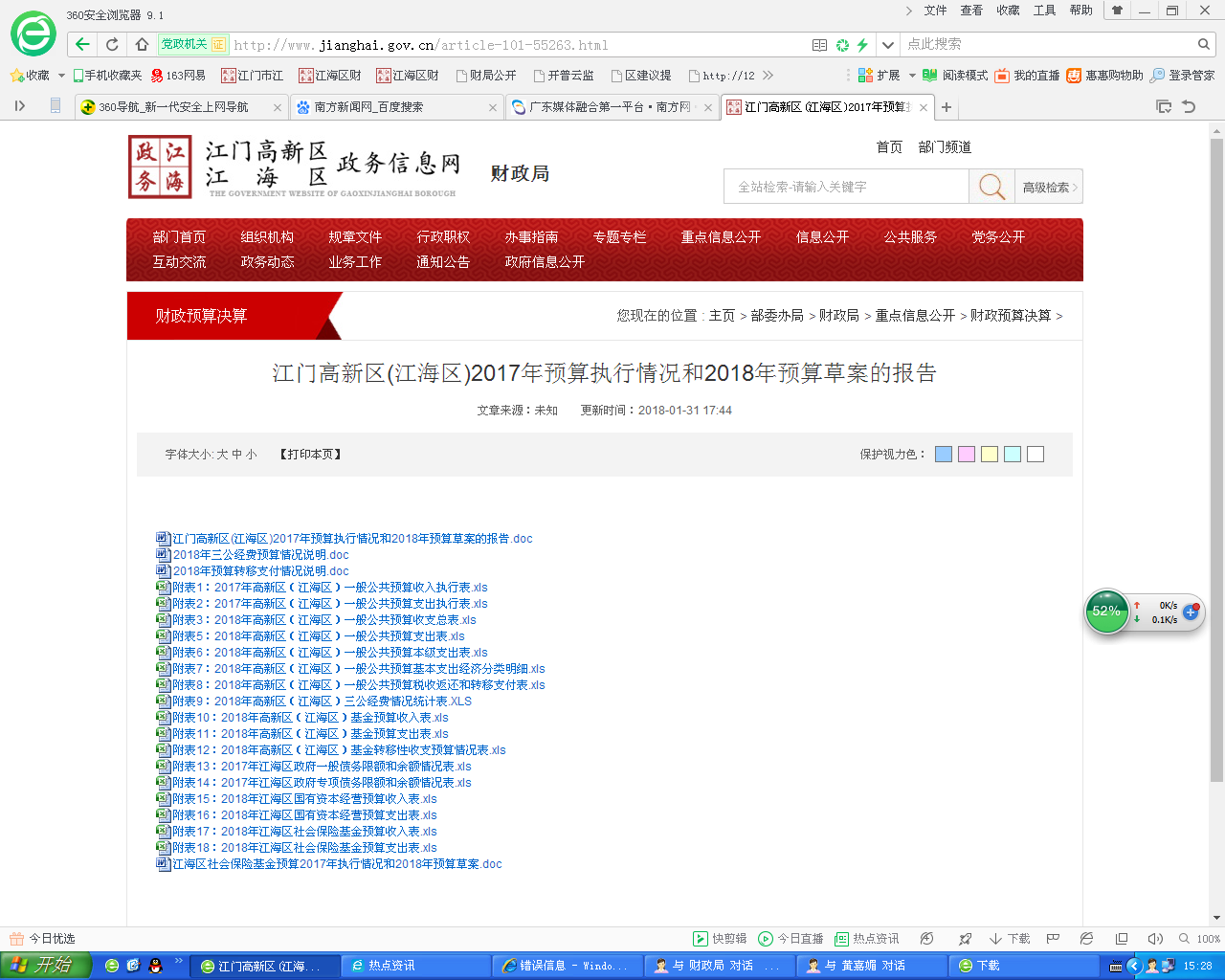1225x980 pixels.
Task: Open 高级检索 advanced search
Action: click(x=1049, y=188)
